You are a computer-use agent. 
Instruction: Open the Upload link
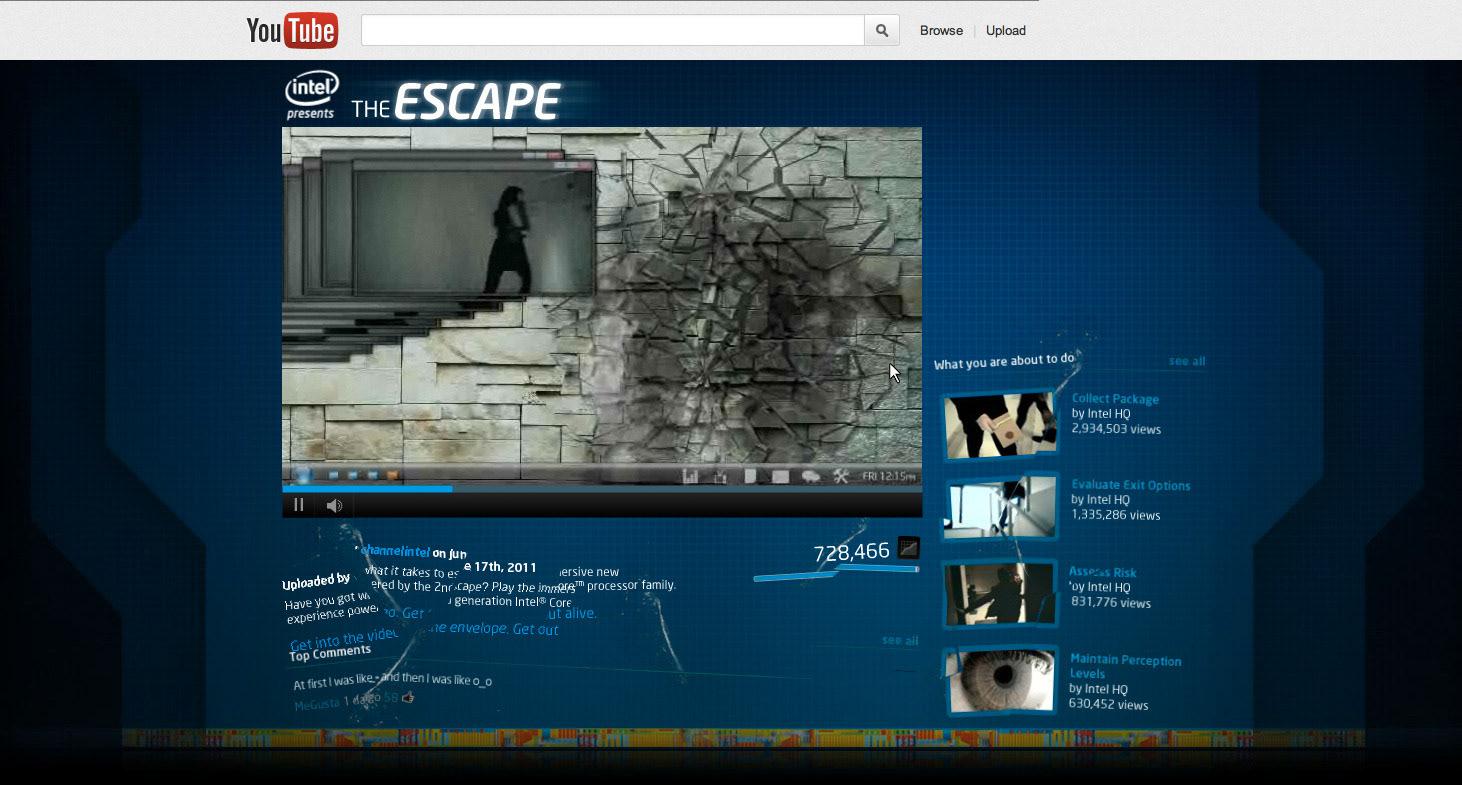click(1006, 31)
